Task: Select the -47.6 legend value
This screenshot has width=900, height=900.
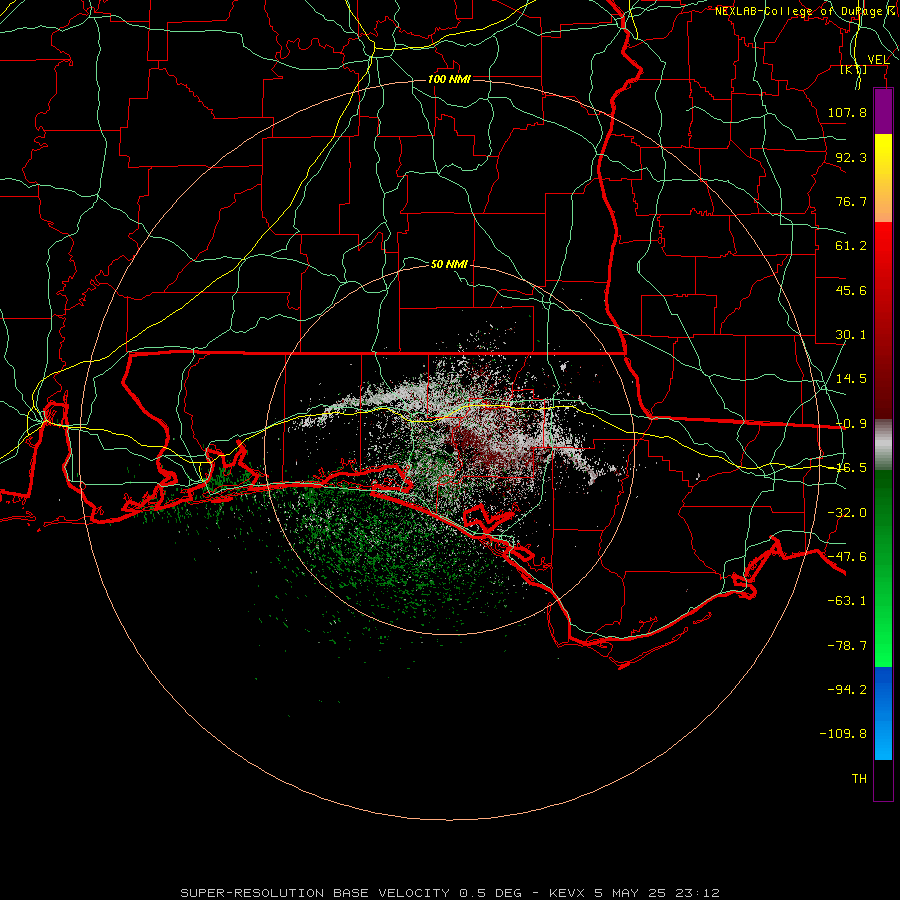Action: [847, 557]
